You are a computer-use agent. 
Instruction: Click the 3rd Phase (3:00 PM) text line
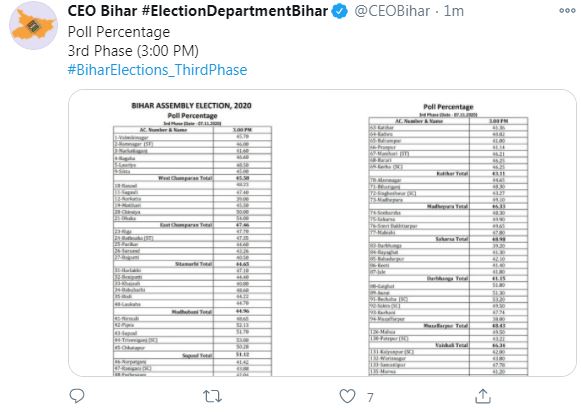[133, 51]
